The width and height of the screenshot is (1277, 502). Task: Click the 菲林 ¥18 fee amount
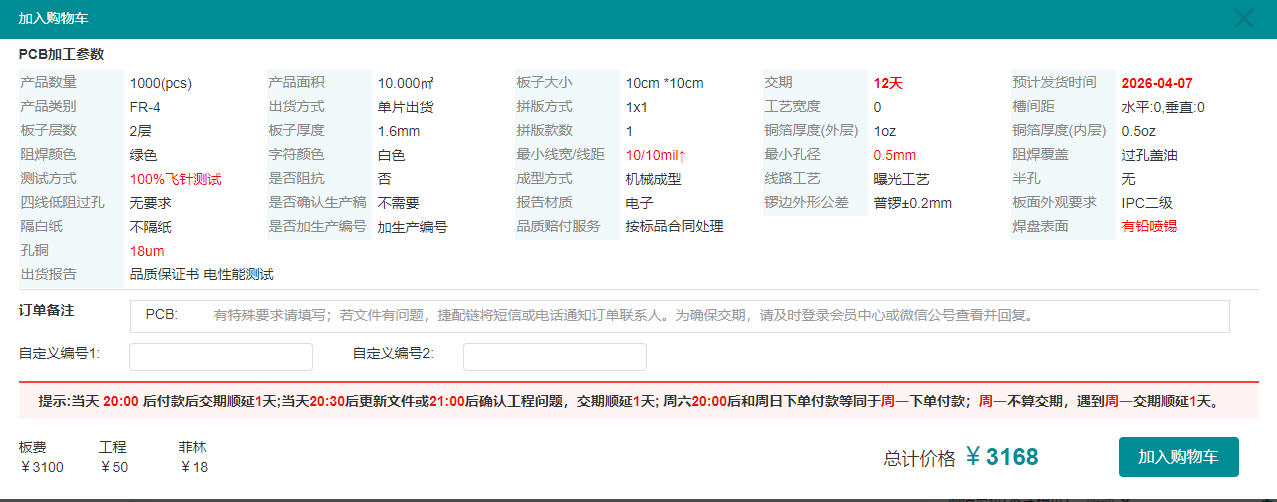pos(194,467)
